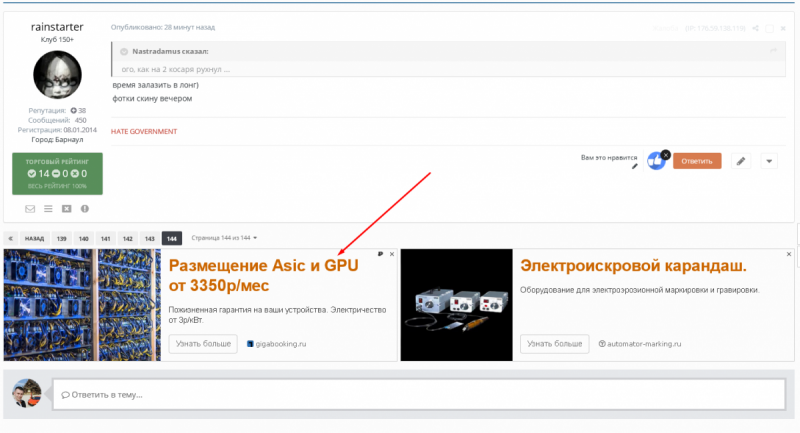Remove like via black X badge on thumbs-up
This screenshot has height=433, width=800.
[x=665, y=155]
